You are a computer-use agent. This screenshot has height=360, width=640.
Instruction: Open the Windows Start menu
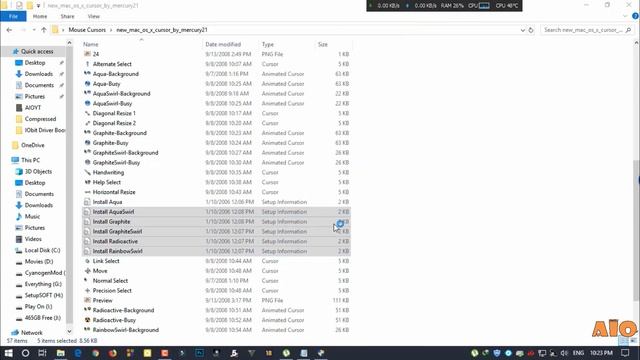8,353
